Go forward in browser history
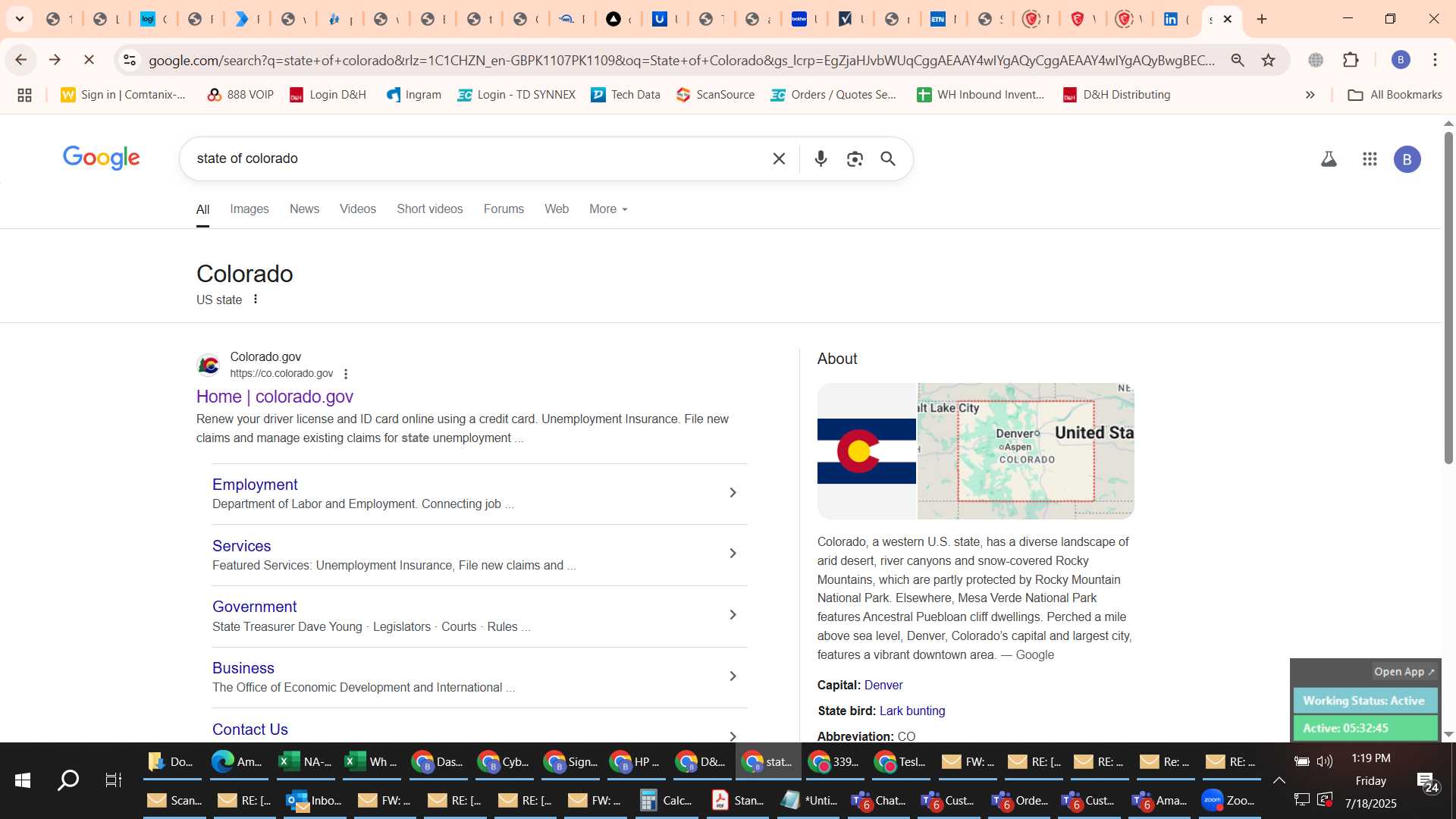The width and height of the screenshot is (1456, 819). tap(55, 60)
